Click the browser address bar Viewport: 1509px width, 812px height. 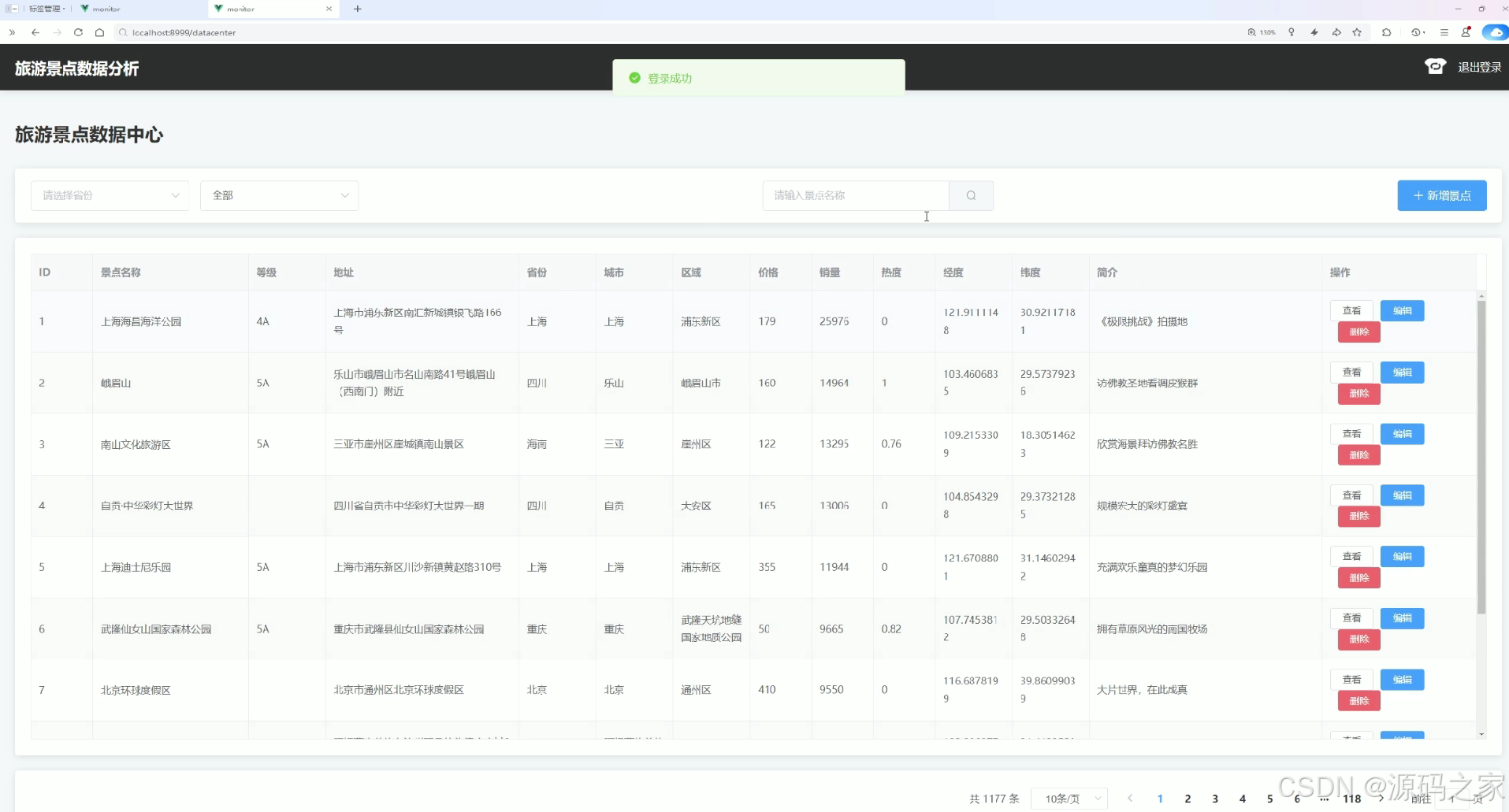(678, 32)
